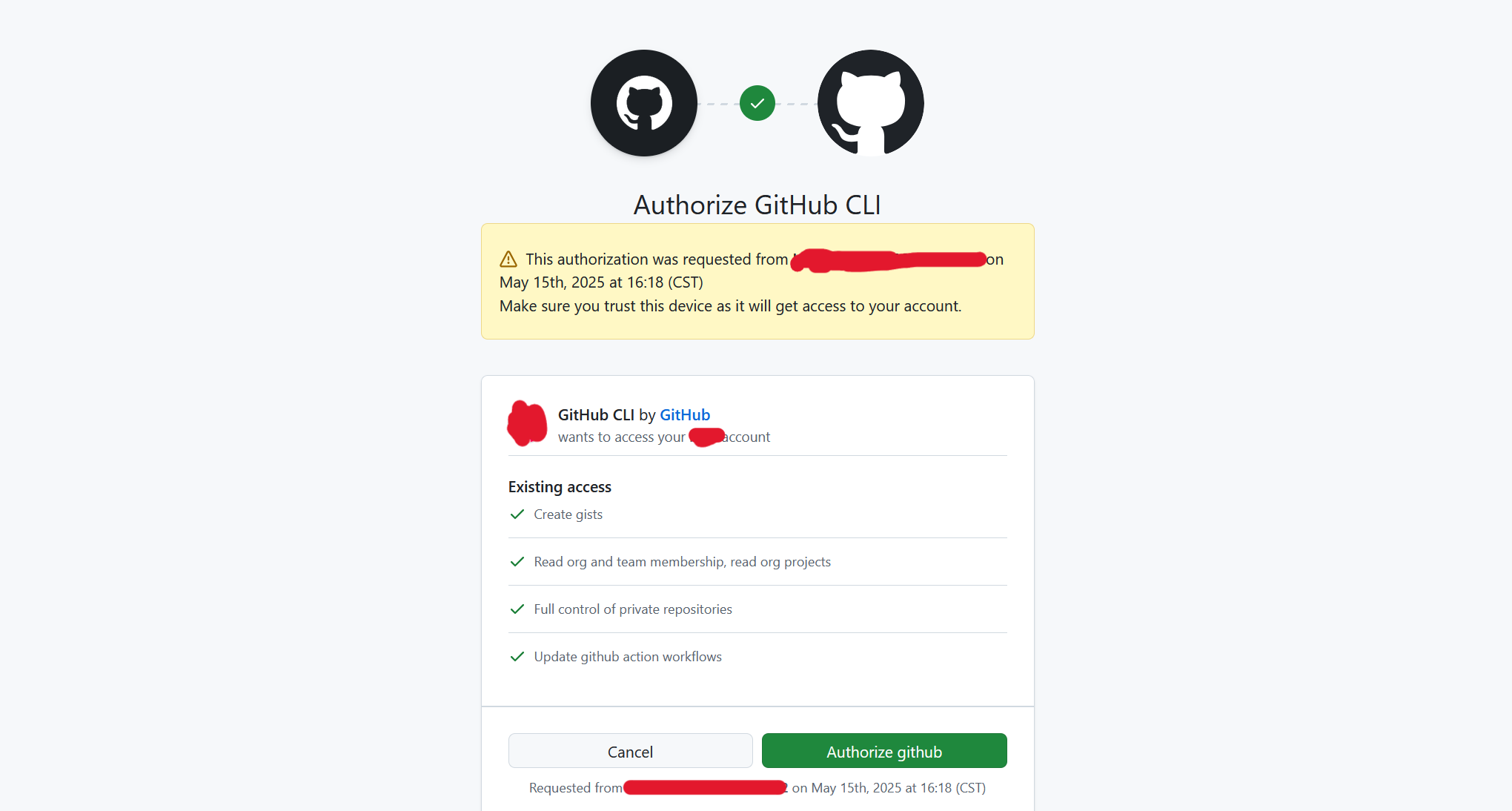Cancel the authorization request
Image resolution: width=1512 pixels, height=811 pixels.
(x=630, y=751)
